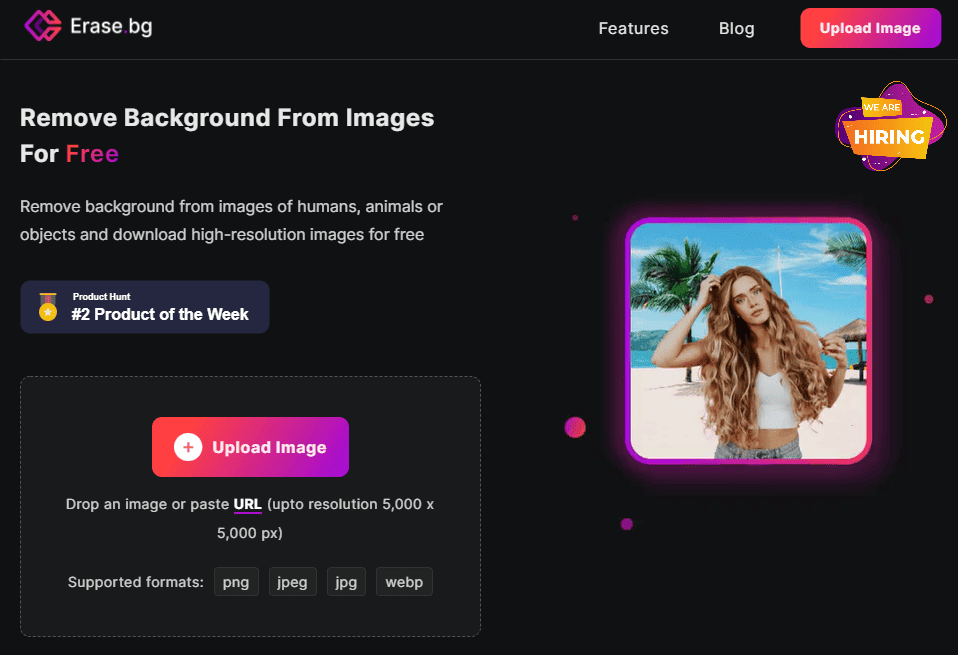
Task: Click the description text about humans, animals
Action: pyautogui.click(x=231, y=221)
